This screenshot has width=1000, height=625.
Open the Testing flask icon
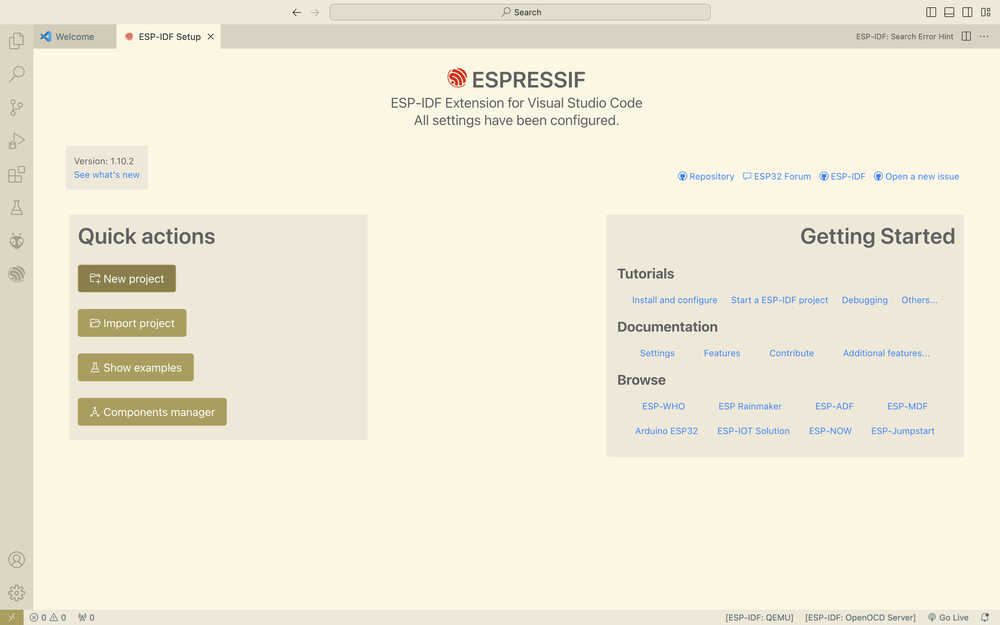[x=16, y=207]
